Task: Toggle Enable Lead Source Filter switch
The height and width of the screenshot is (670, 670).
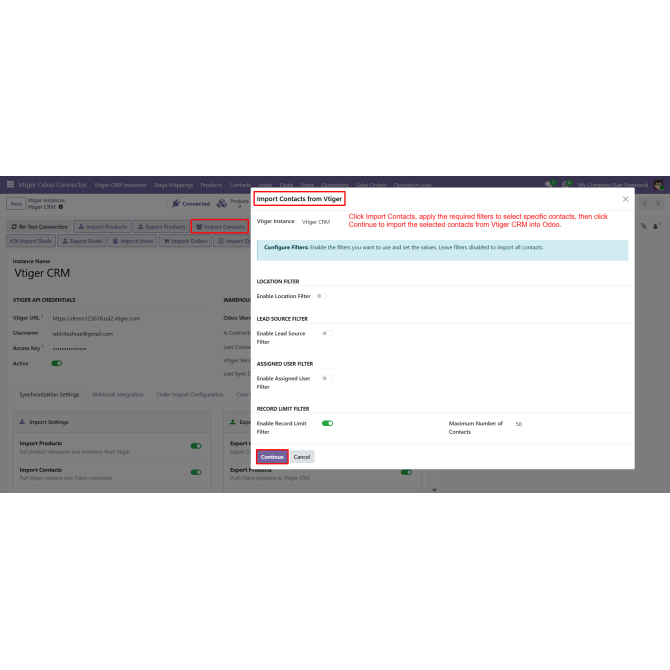Action: pyautogui.click(x=327, y=333)
